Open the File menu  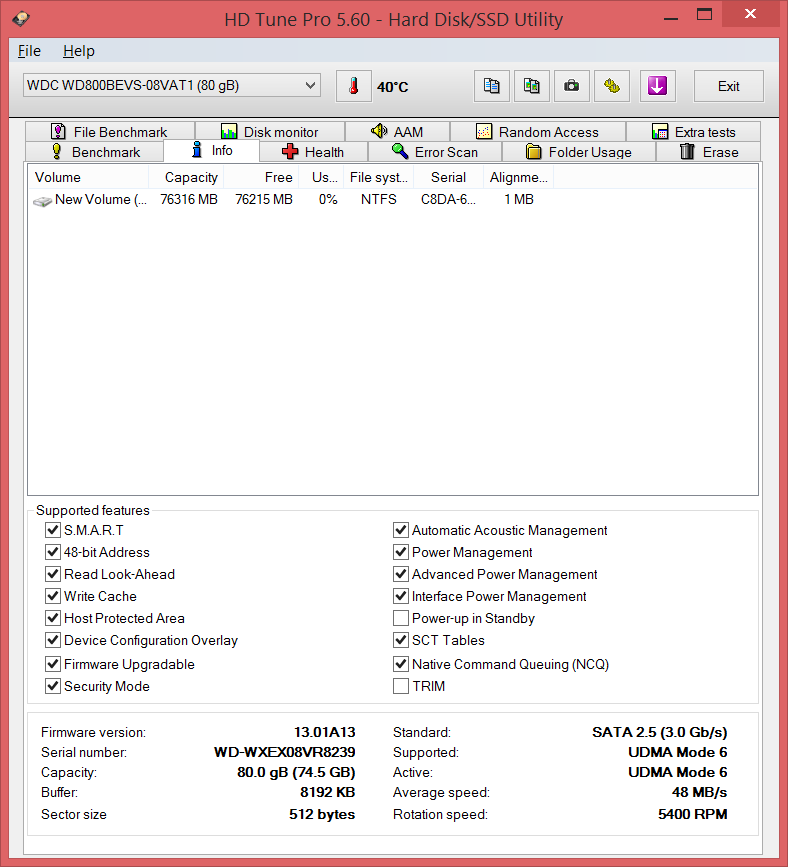tap(29, 51)
